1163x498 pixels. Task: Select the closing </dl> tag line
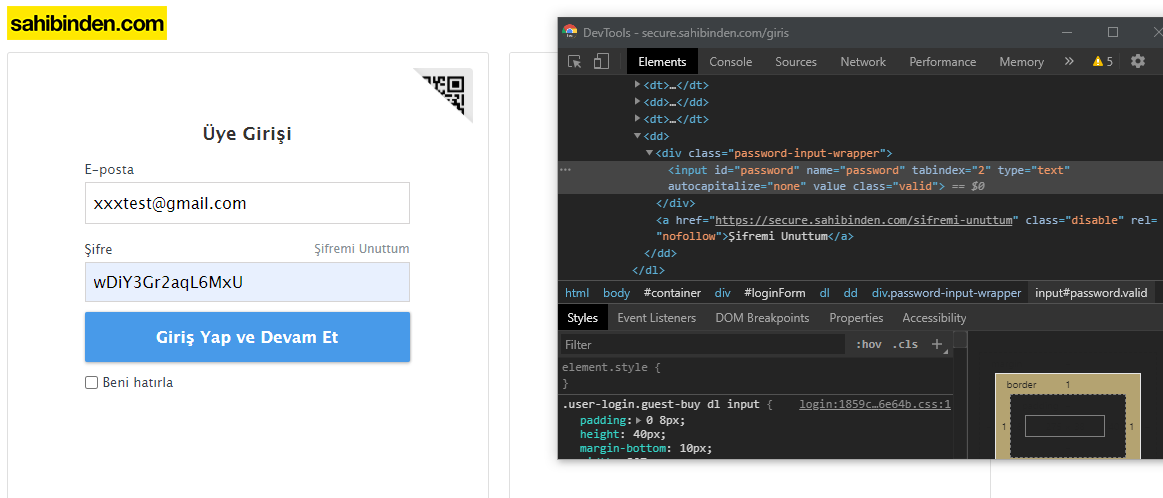[648, 270]
